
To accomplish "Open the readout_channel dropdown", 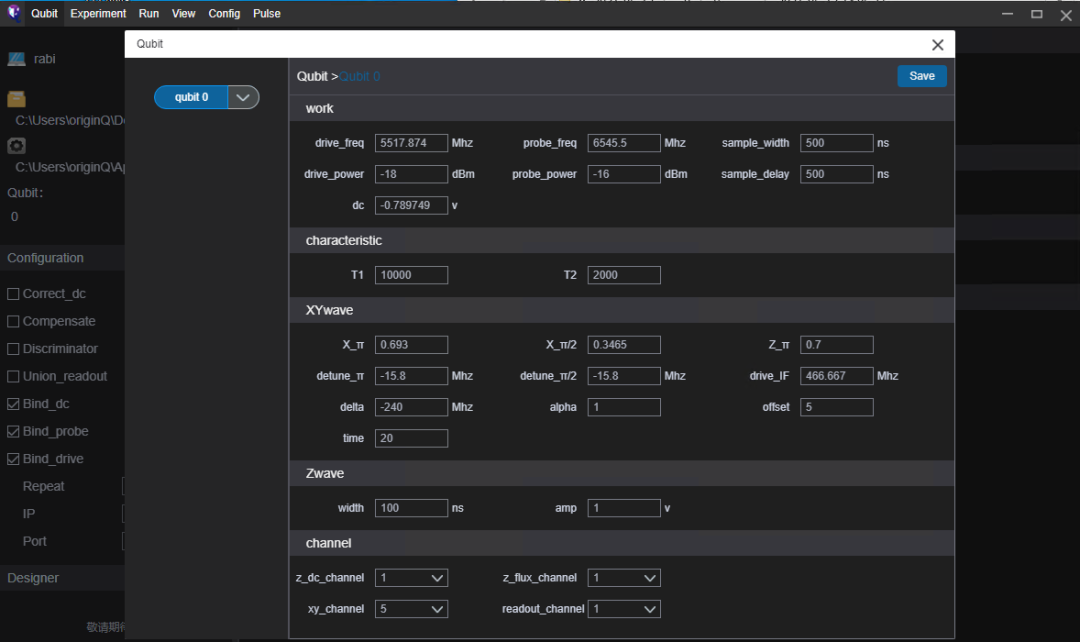I will [x=624, y=609].
